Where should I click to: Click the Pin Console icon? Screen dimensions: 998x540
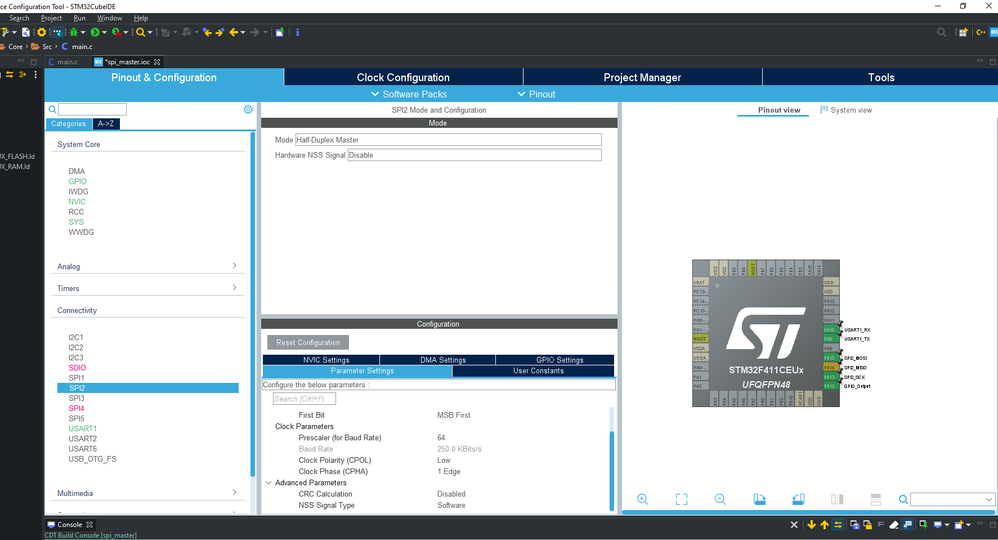(x=923, y=525)
